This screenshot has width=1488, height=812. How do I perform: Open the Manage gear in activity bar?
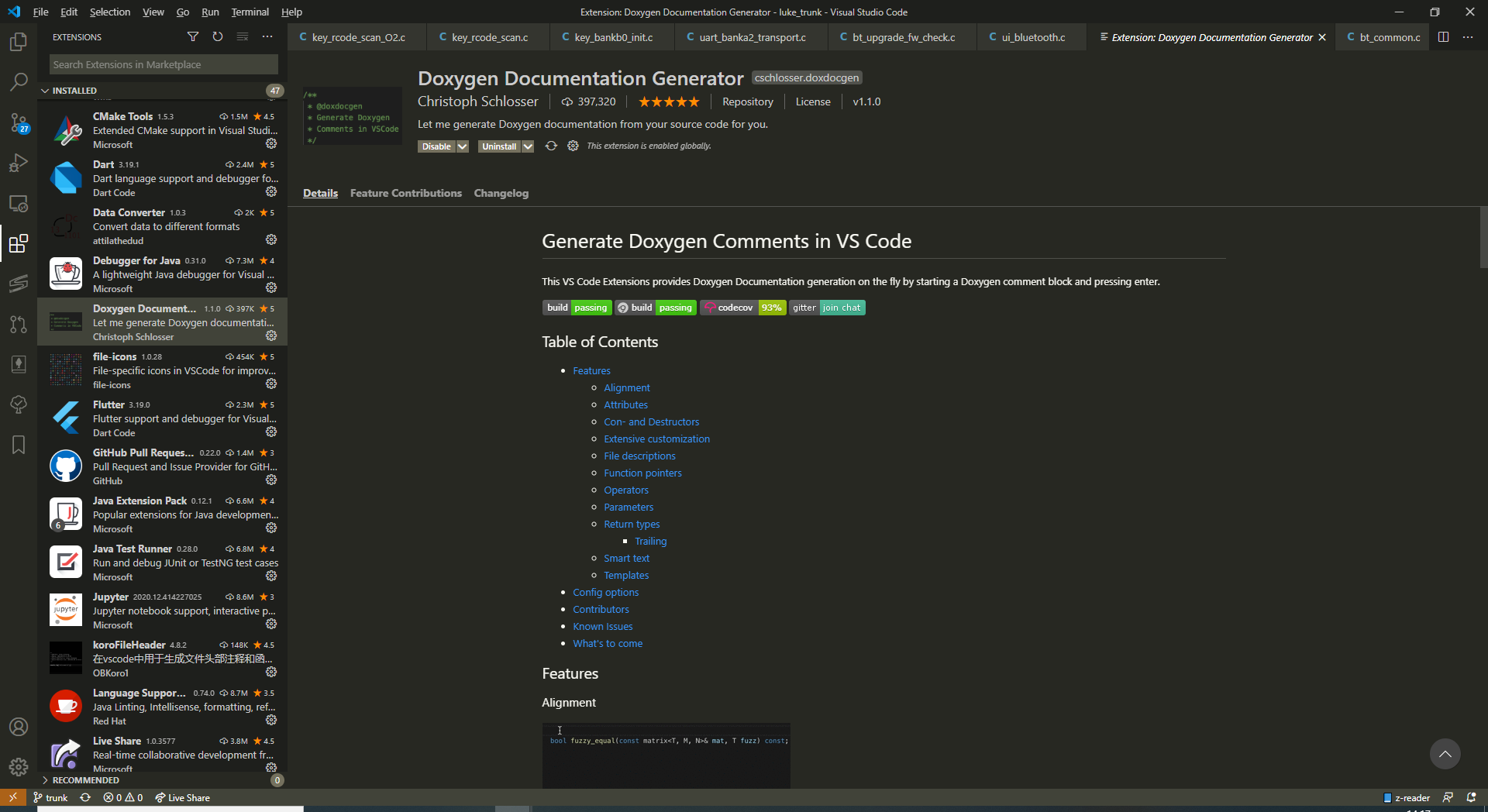(x=19, y=767)
